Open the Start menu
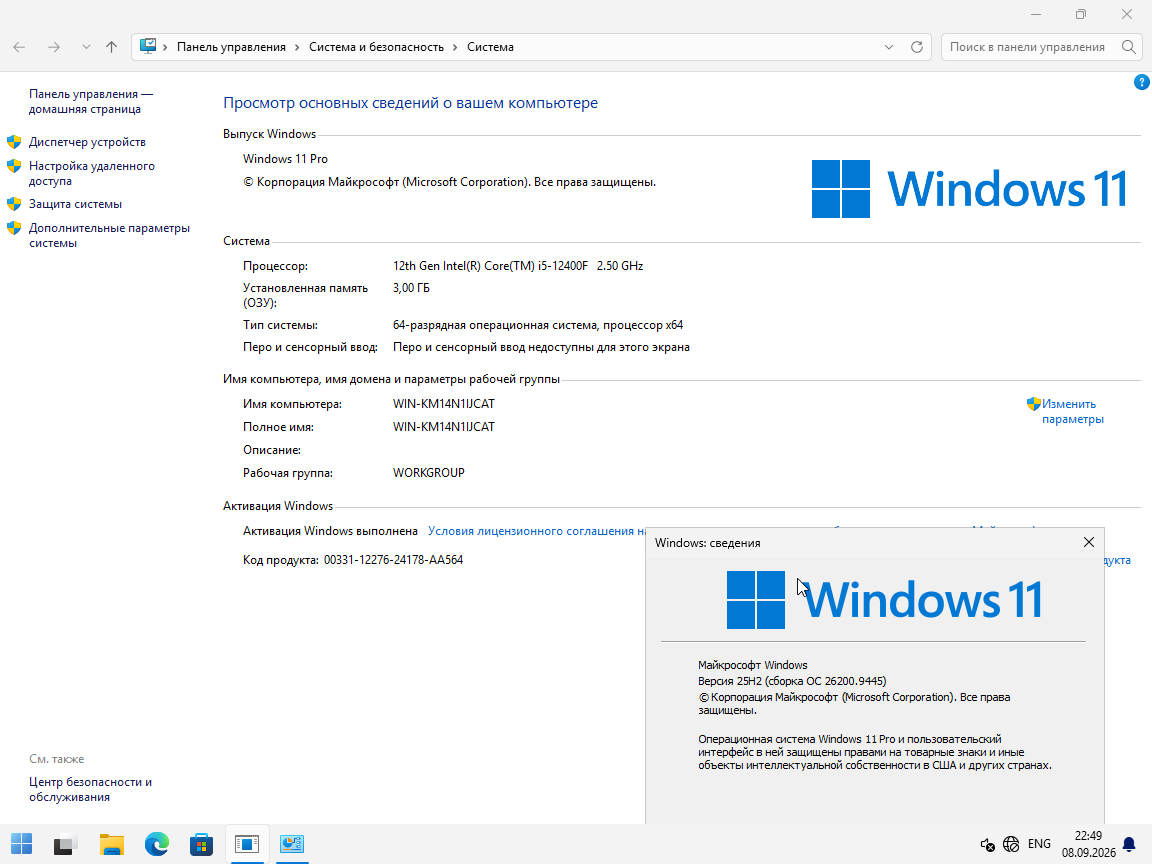The image size is (1152, 864). [21, 844]
